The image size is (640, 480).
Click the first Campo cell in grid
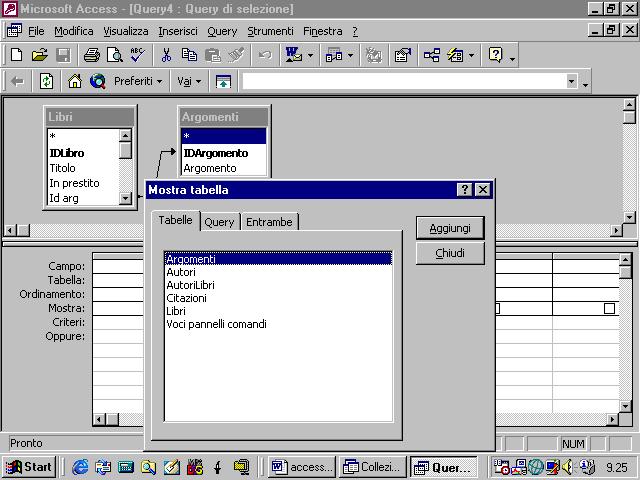[118, 267]
